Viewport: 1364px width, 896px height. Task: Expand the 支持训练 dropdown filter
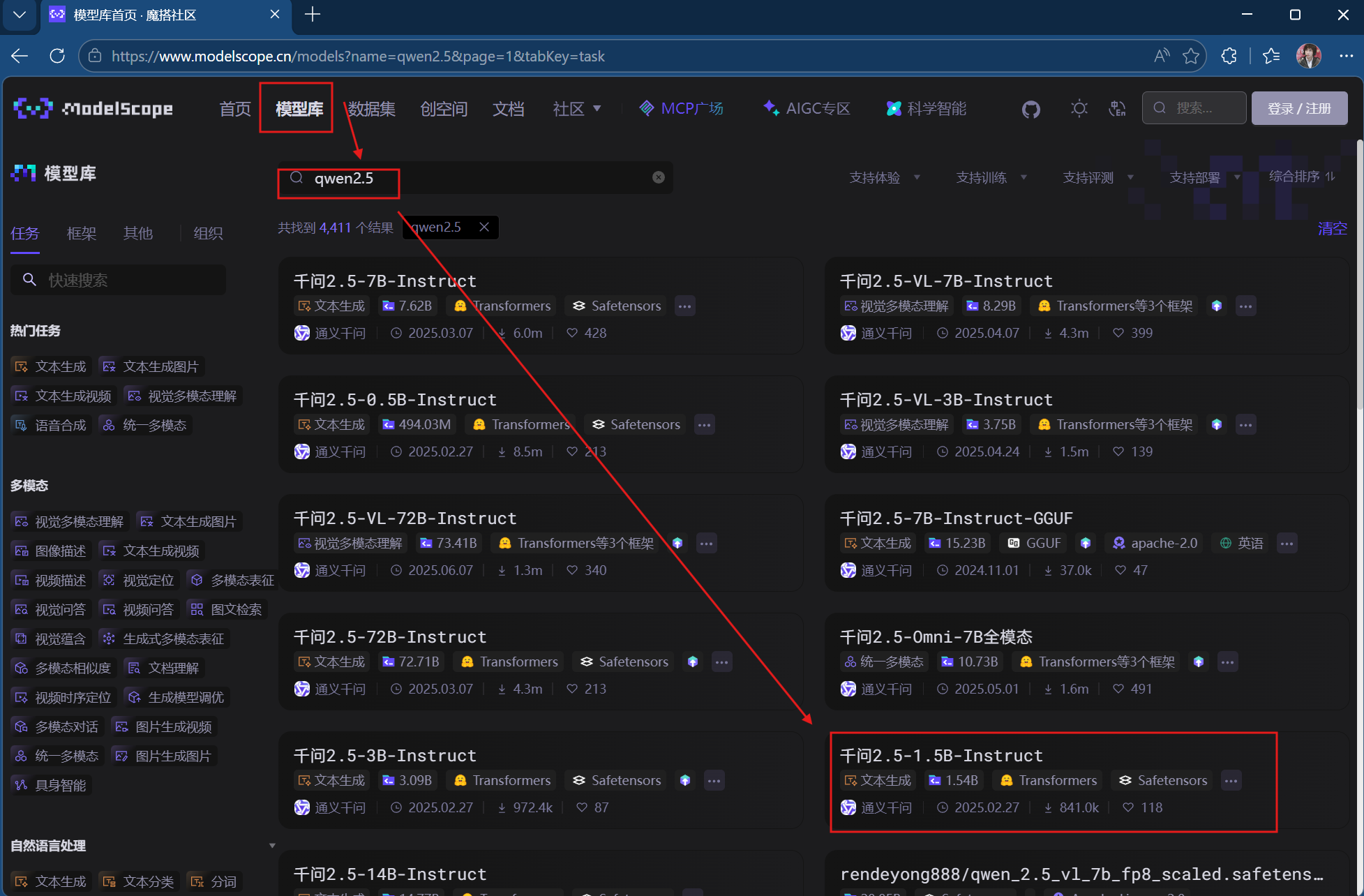coord(991,177)
